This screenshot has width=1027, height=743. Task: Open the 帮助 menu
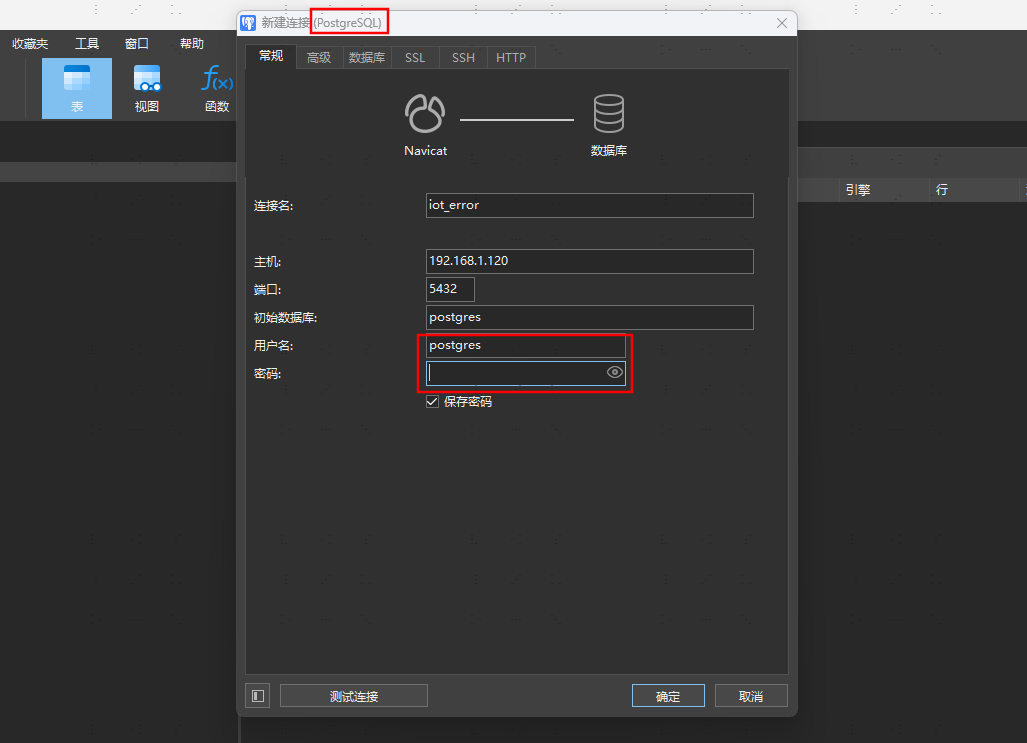192,44
